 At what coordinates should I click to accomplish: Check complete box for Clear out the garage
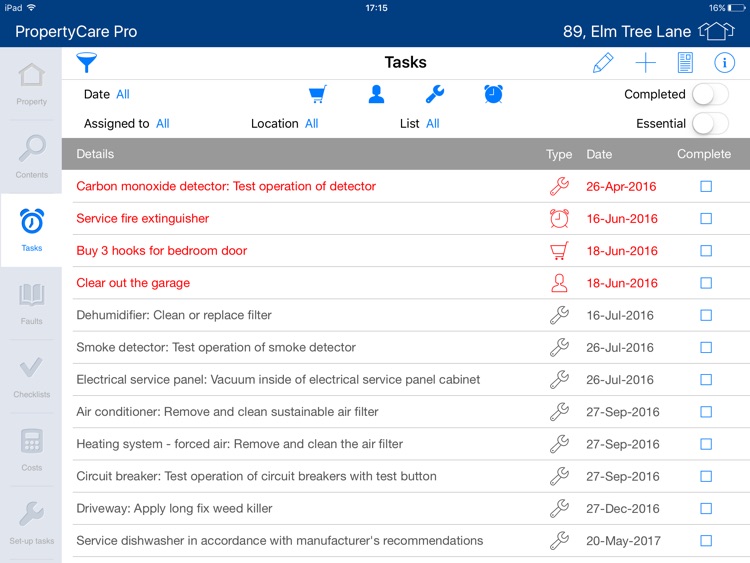[706, 283]
